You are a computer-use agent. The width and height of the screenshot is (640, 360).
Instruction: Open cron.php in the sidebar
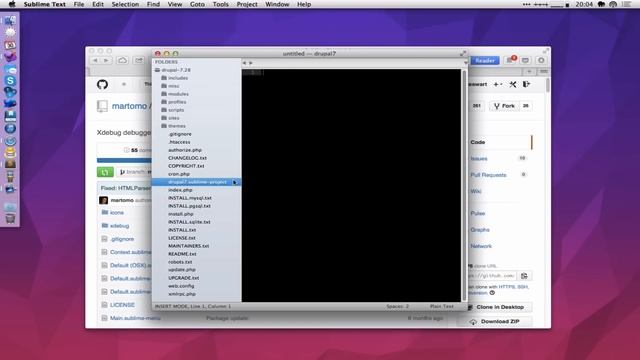(179, 174)
